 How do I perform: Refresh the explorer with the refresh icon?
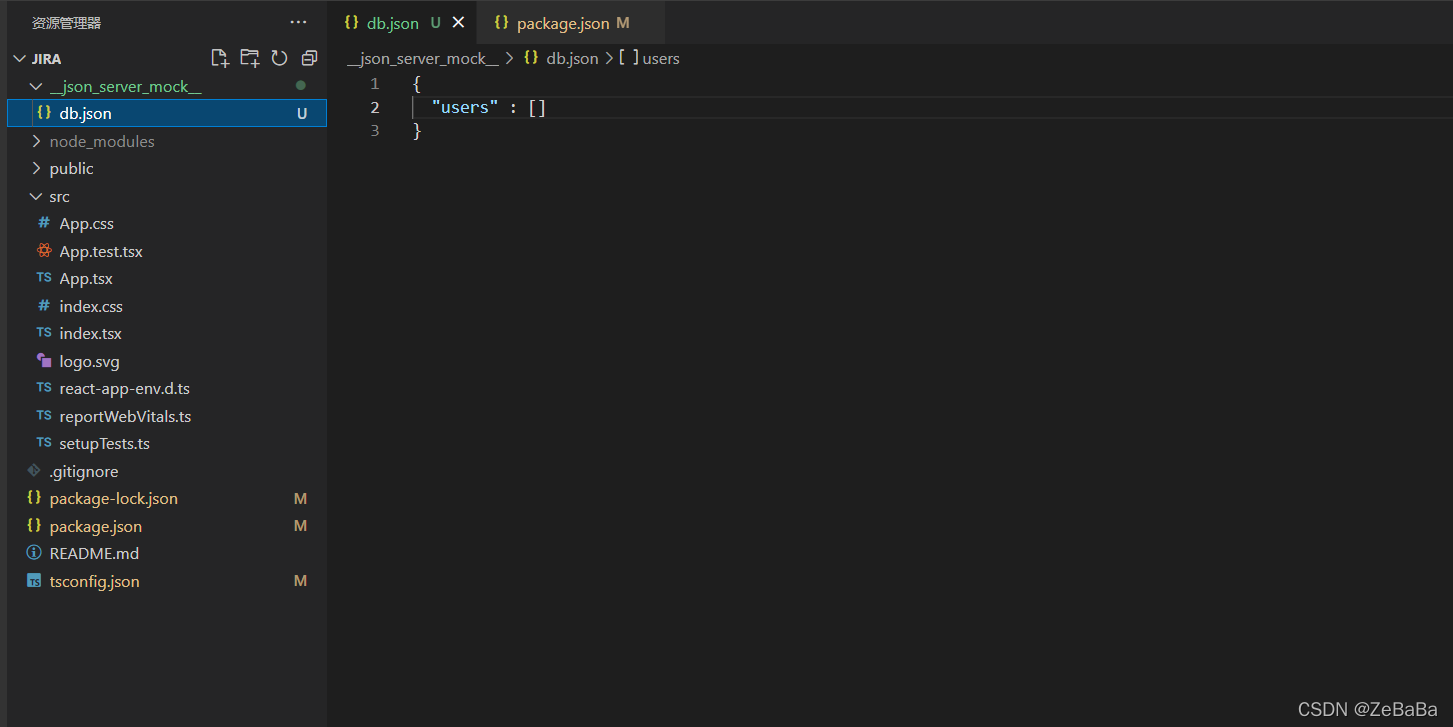(280, 58)
